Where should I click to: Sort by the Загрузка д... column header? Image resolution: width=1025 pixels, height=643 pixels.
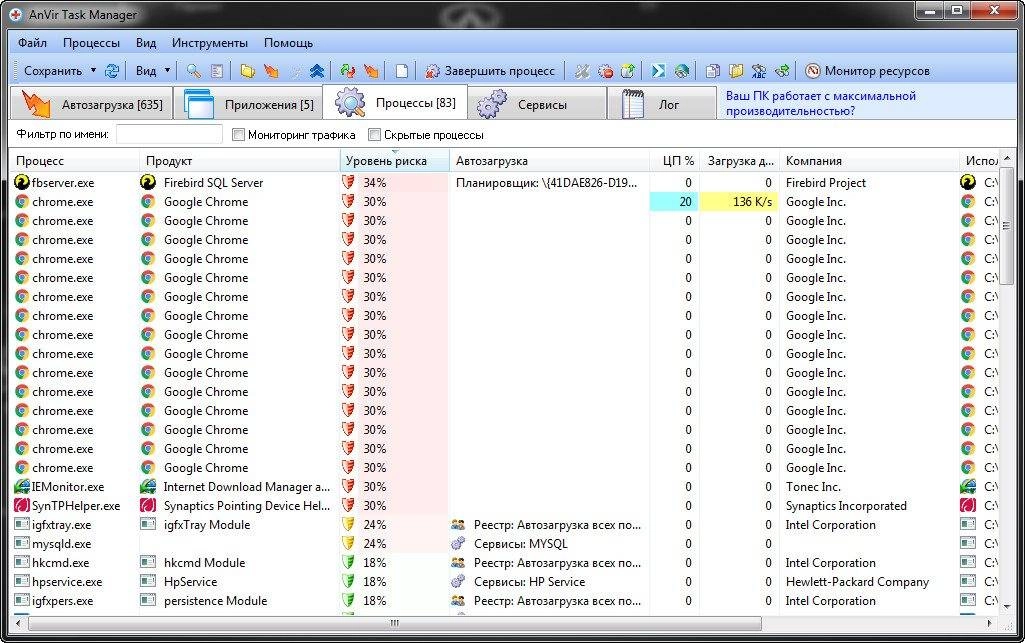click(x=739, y=161)
